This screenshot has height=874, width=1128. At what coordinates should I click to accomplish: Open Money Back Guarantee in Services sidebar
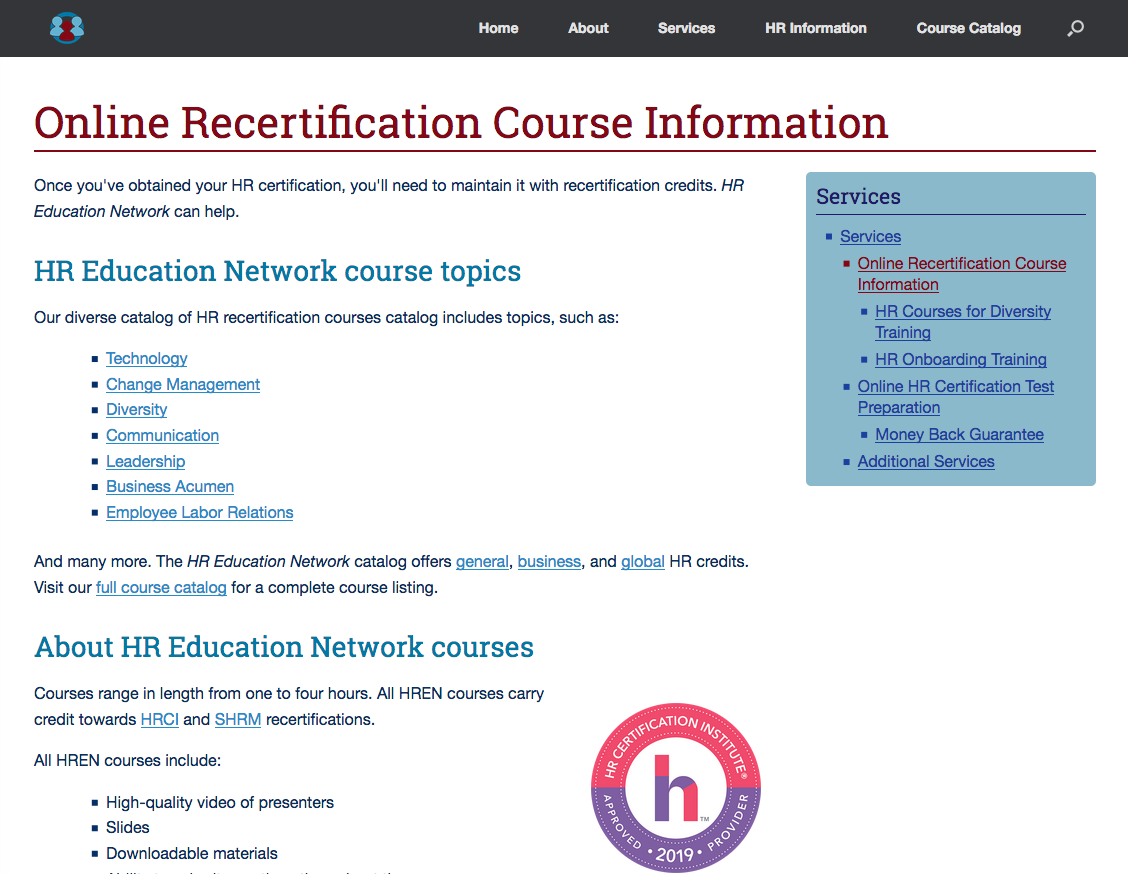point(959,434)
